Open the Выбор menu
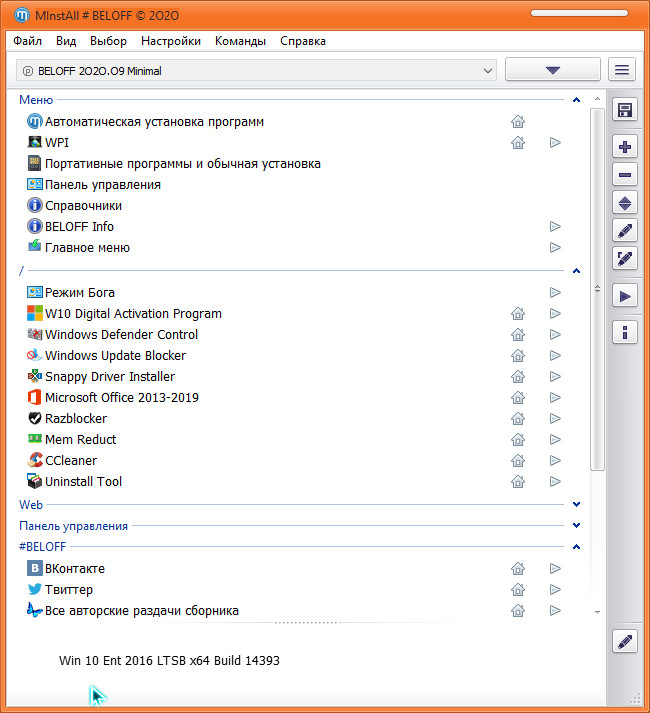The width and height of the screenshot is (650, 713). [x=108, y=41]
